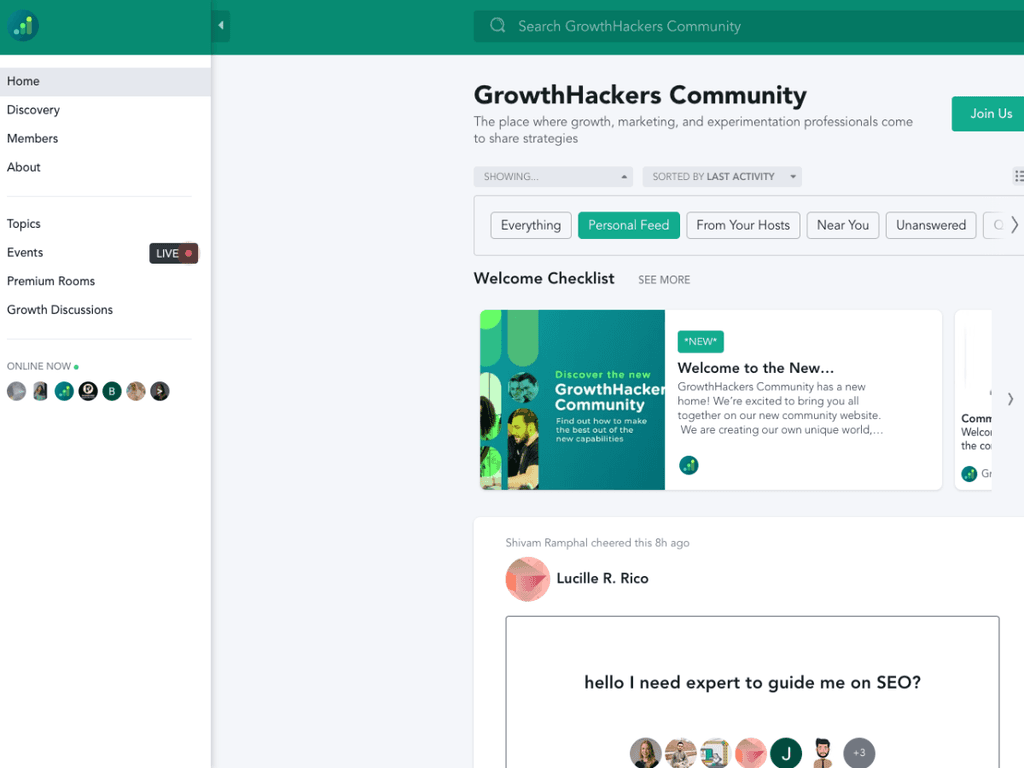Open the Sorted by Last Activity dropdown
The image size is (1024, 768).
point(722,177)
